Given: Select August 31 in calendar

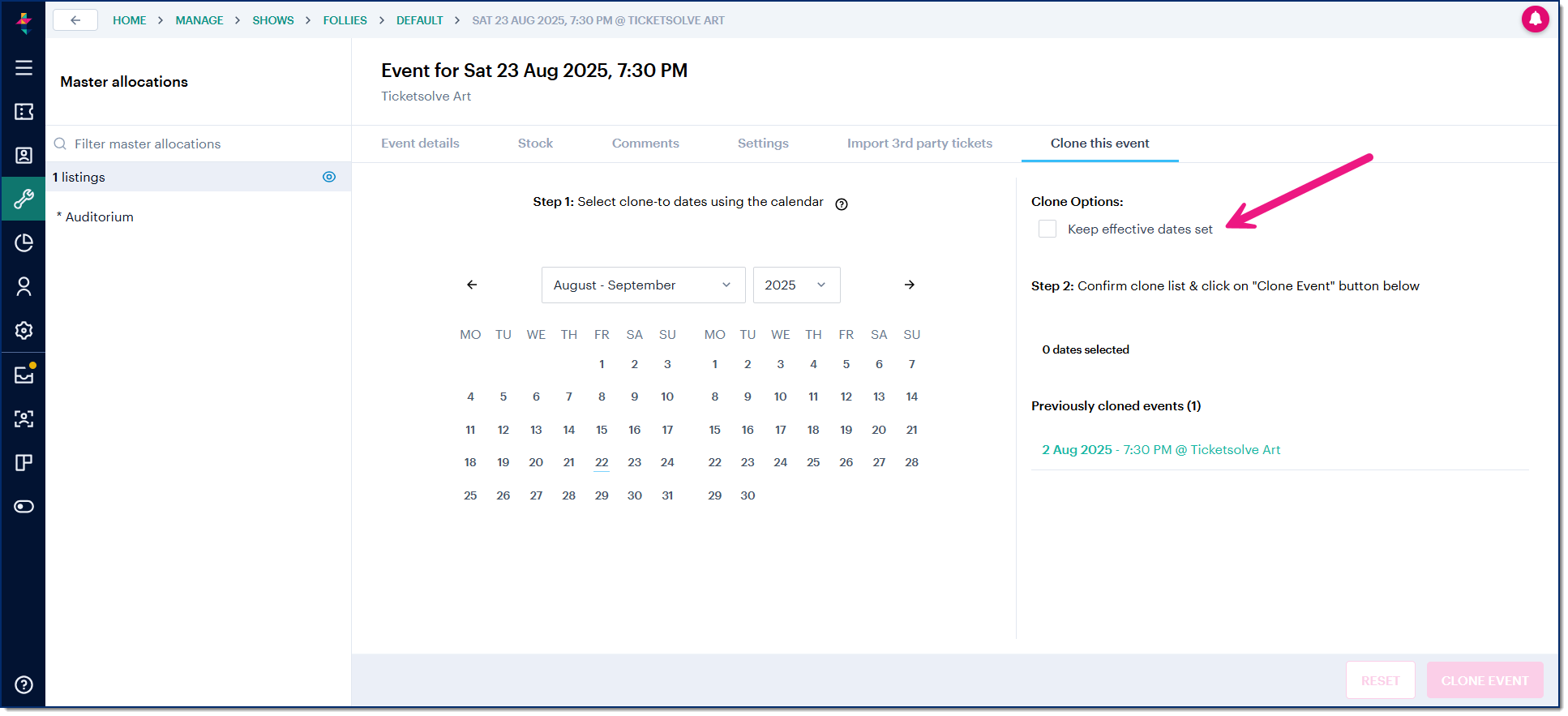Looking at the screenshot, I should point(667,495).
